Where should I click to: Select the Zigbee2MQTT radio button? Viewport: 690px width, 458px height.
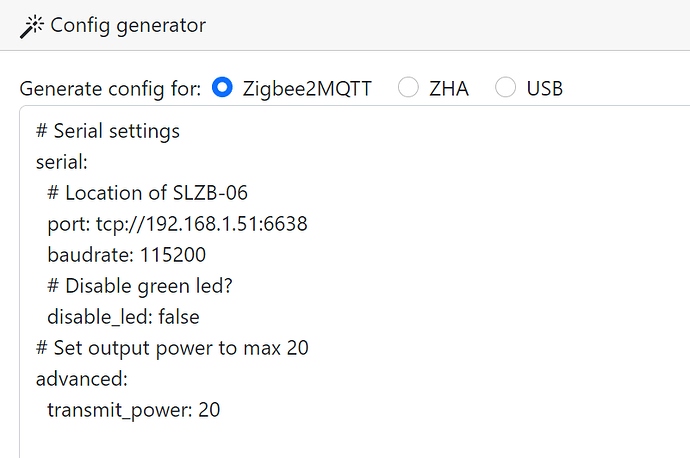click(x=221, y=88)
